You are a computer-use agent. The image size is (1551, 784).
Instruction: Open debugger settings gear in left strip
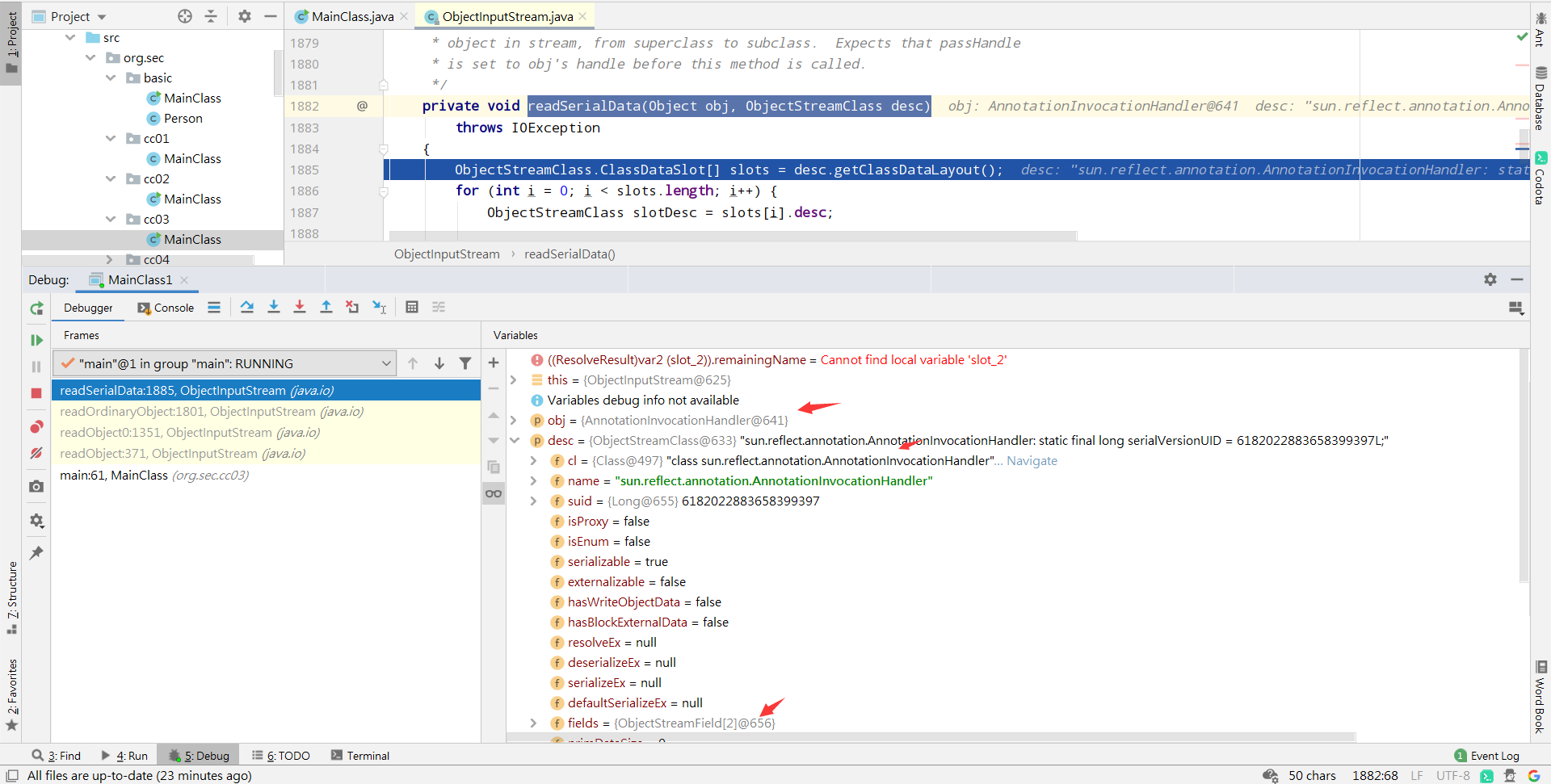click(x=36, y=521)
